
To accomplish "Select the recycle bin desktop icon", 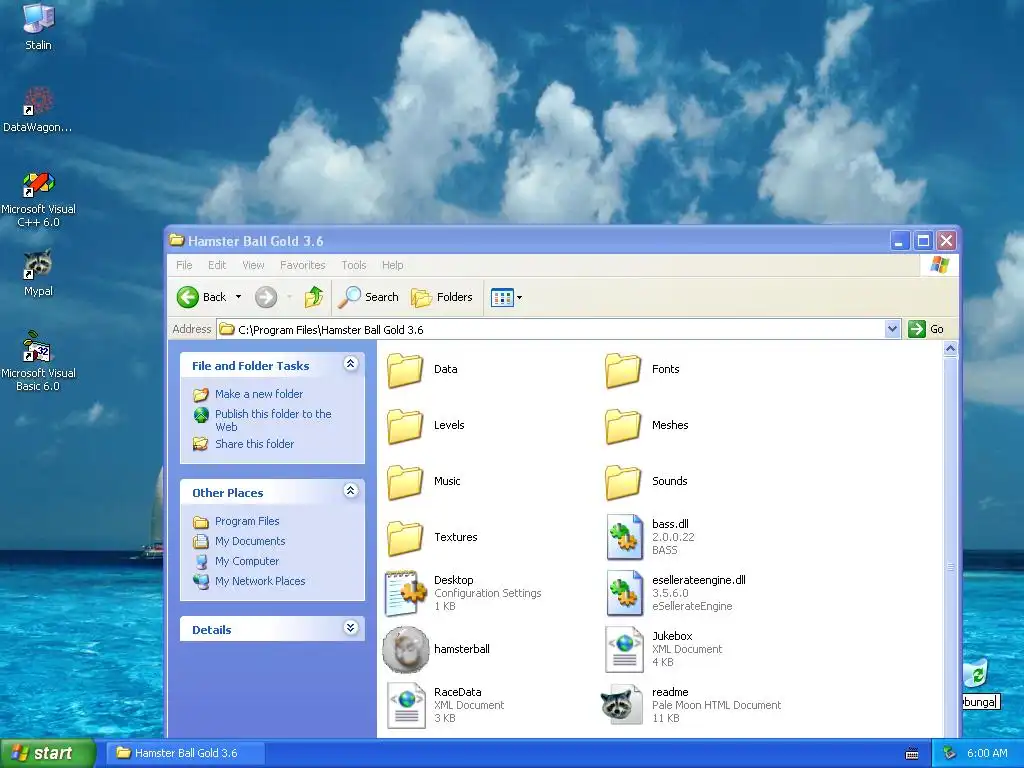I will click(x=976, y=674).
